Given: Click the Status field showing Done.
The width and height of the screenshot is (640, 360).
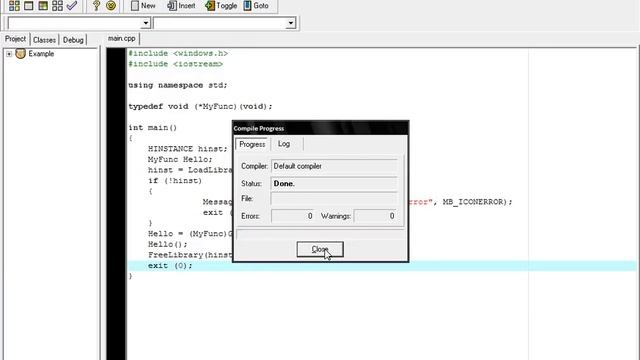Looking at the screenshot, I should point(334,184).
